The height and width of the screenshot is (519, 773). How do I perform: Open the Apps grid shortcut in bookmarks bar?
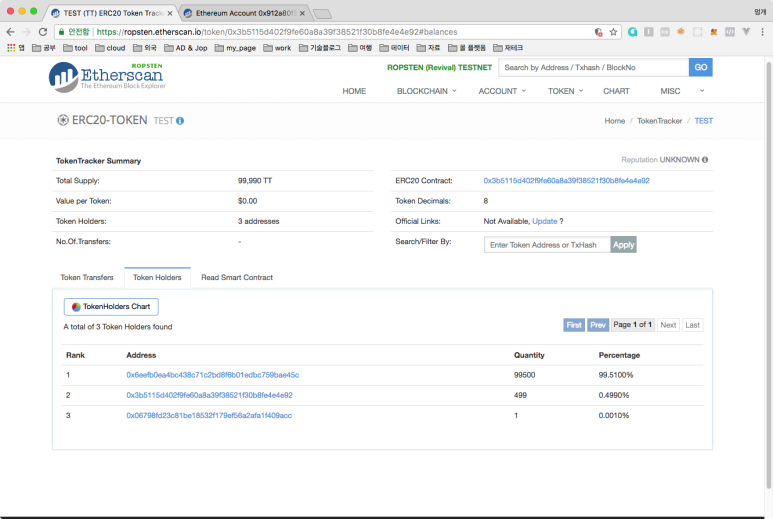(x=11, y=48)
